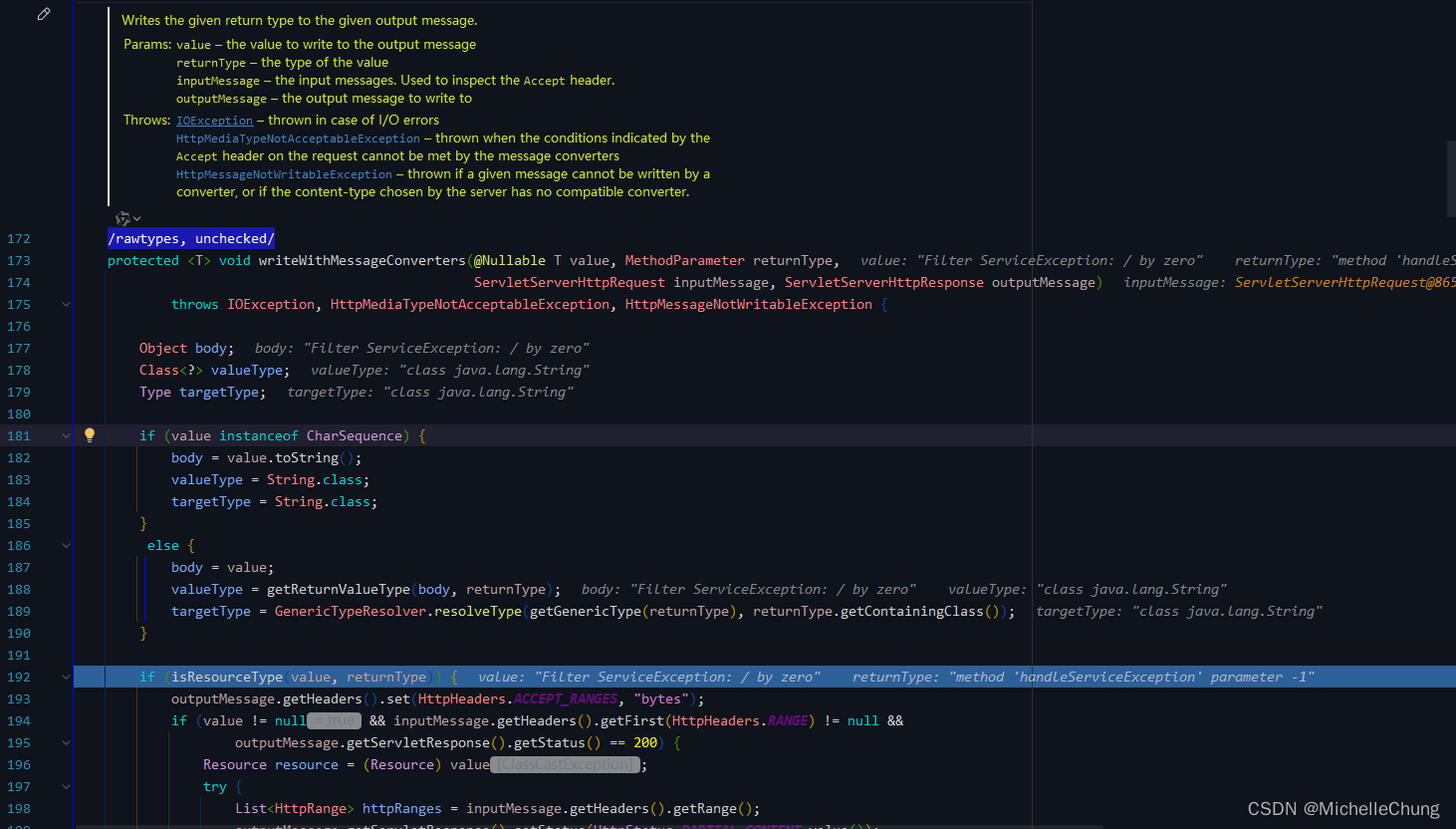
Task: Collapse the isResourceType block fold at line 192
Action: pos(67,677)
